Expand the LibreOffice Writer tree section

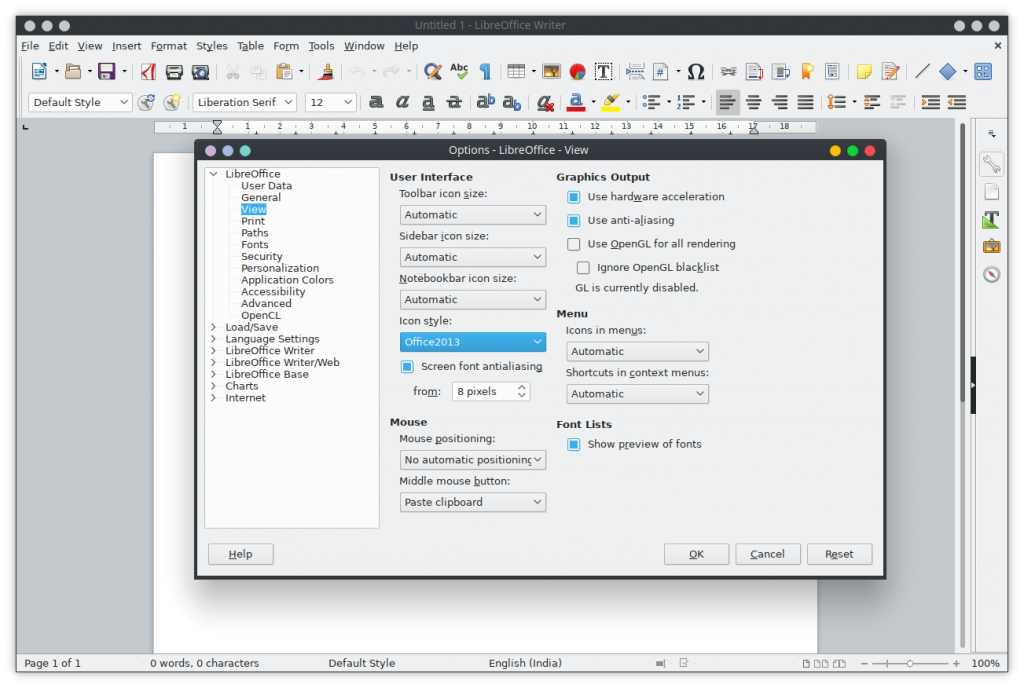213,350
